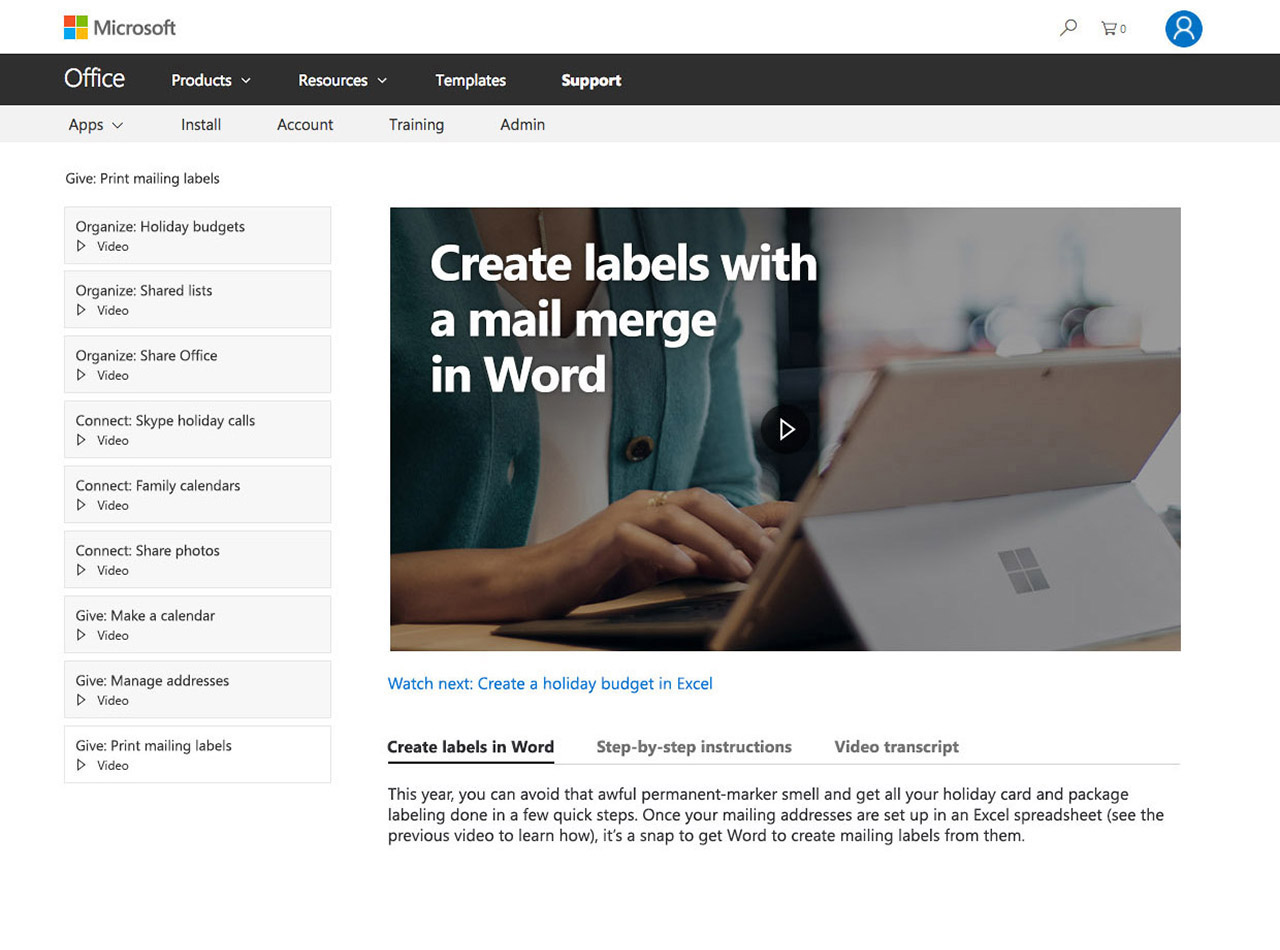Expand the Apps dropdown
Viewport: 1280px width, 950px height.
(94, 124)
